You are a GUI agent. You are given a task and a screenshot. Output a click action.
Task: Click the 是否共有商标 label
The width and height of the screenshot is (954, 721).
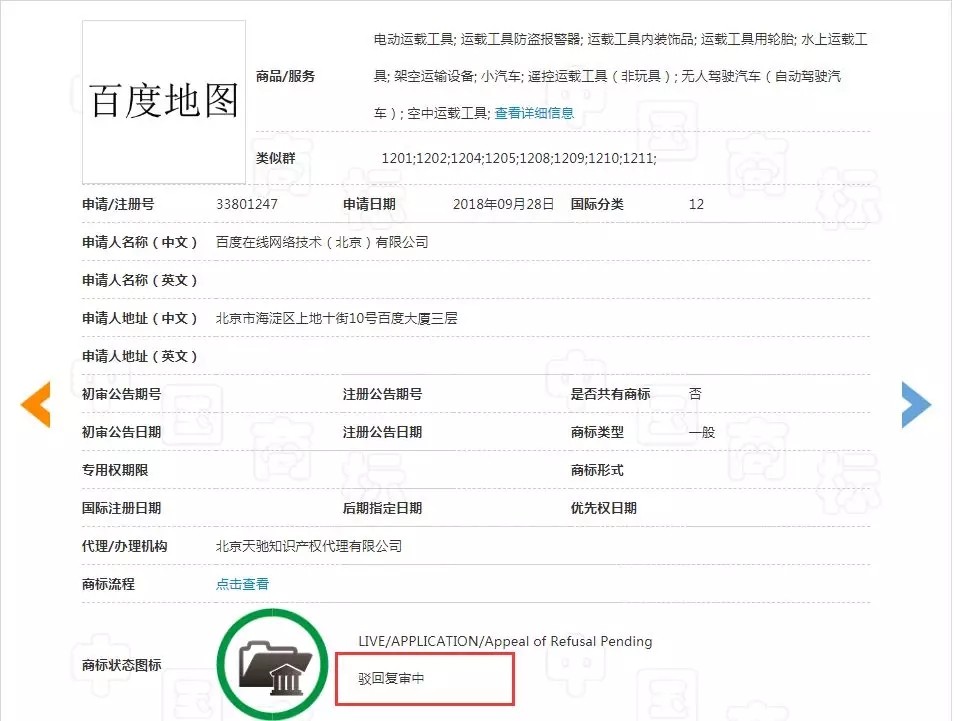point(610,394)
